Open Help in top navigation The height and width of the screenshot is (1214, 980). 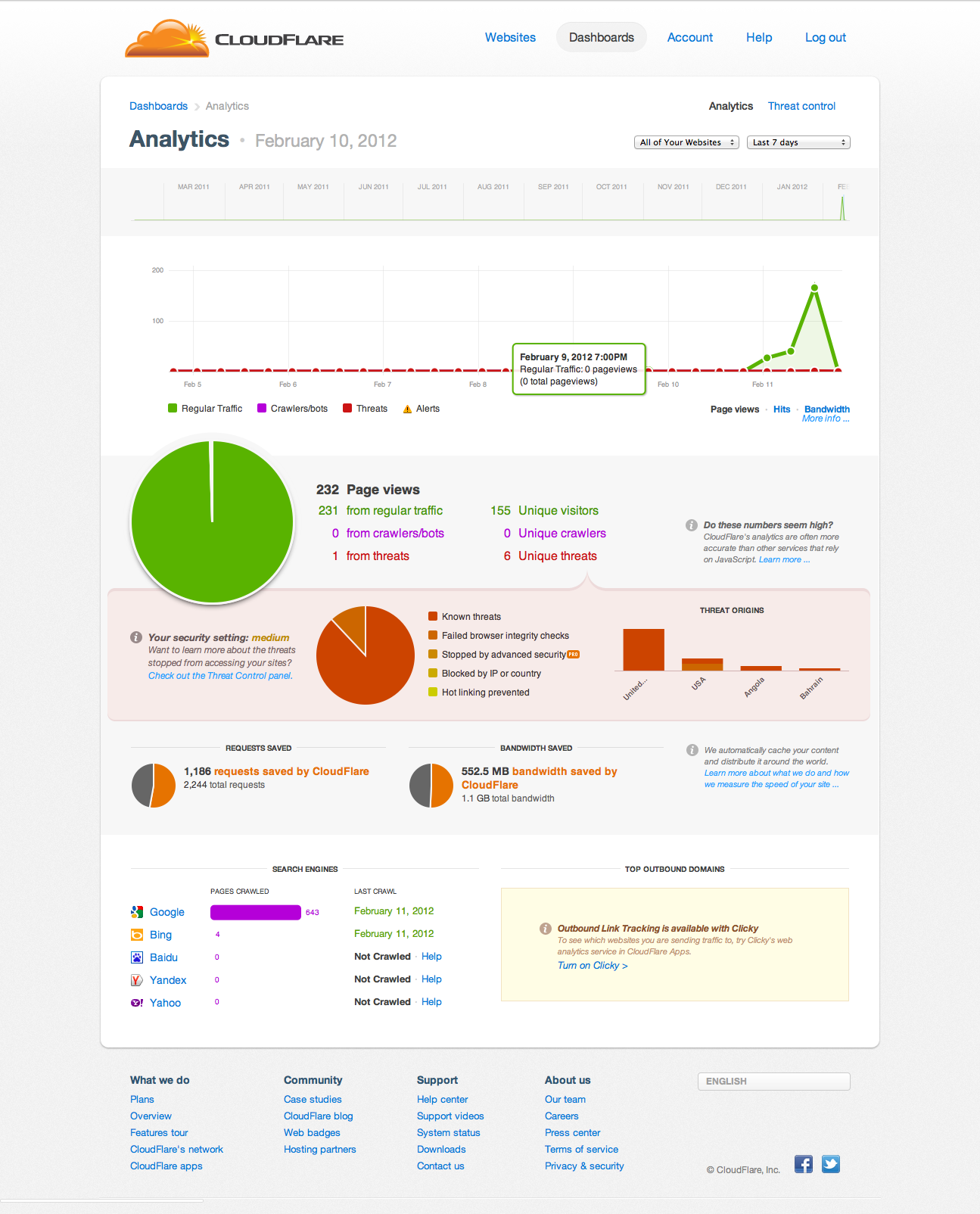759,37
